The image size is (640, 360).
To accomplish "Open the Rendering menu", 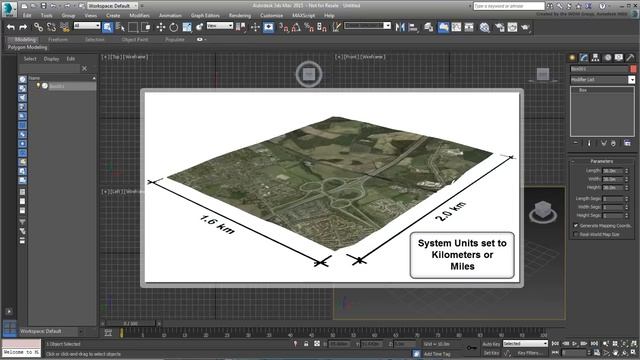I will pos(240,16).
